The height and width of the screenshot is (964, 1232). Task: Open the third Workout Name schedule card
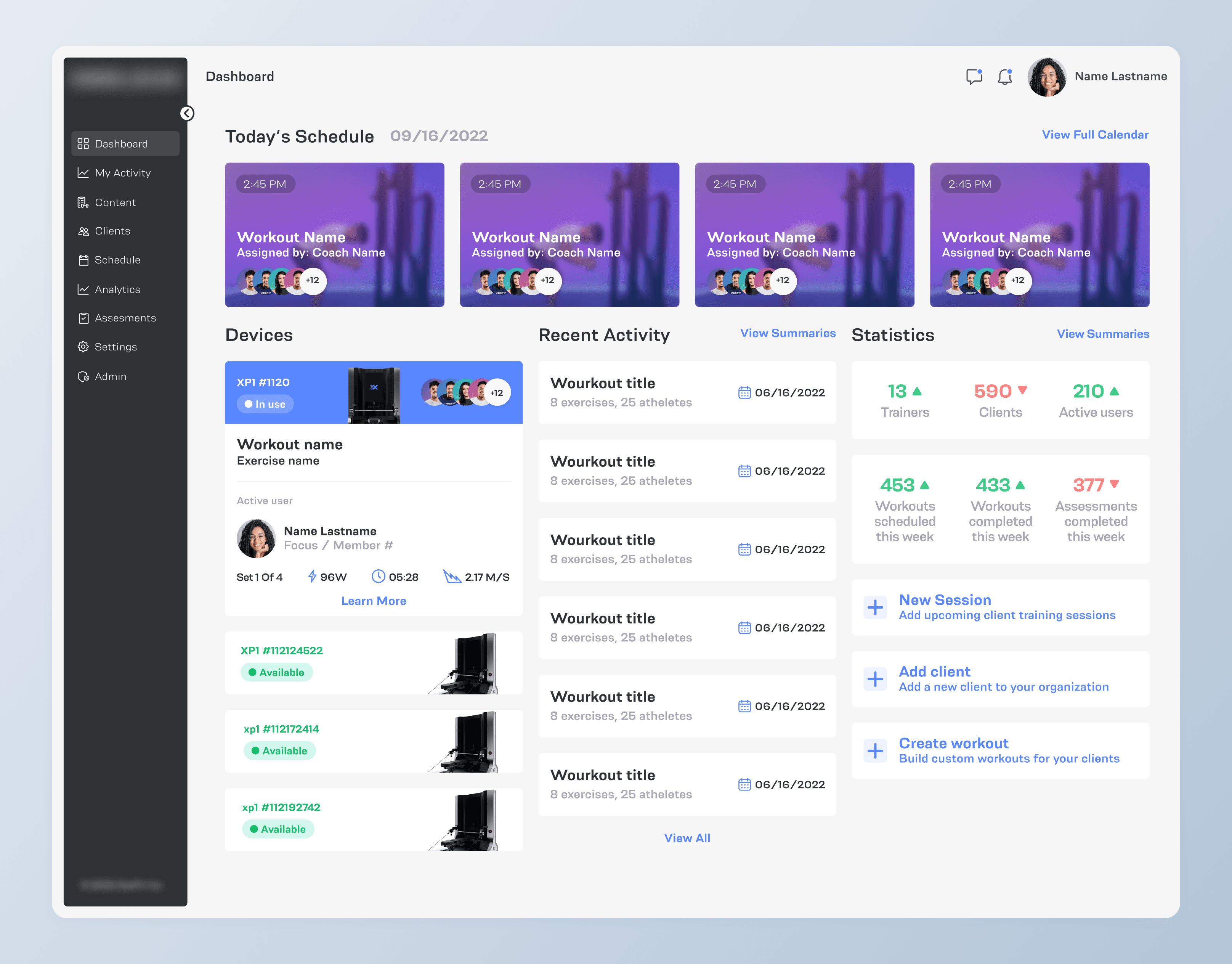(x=804, y=235)
